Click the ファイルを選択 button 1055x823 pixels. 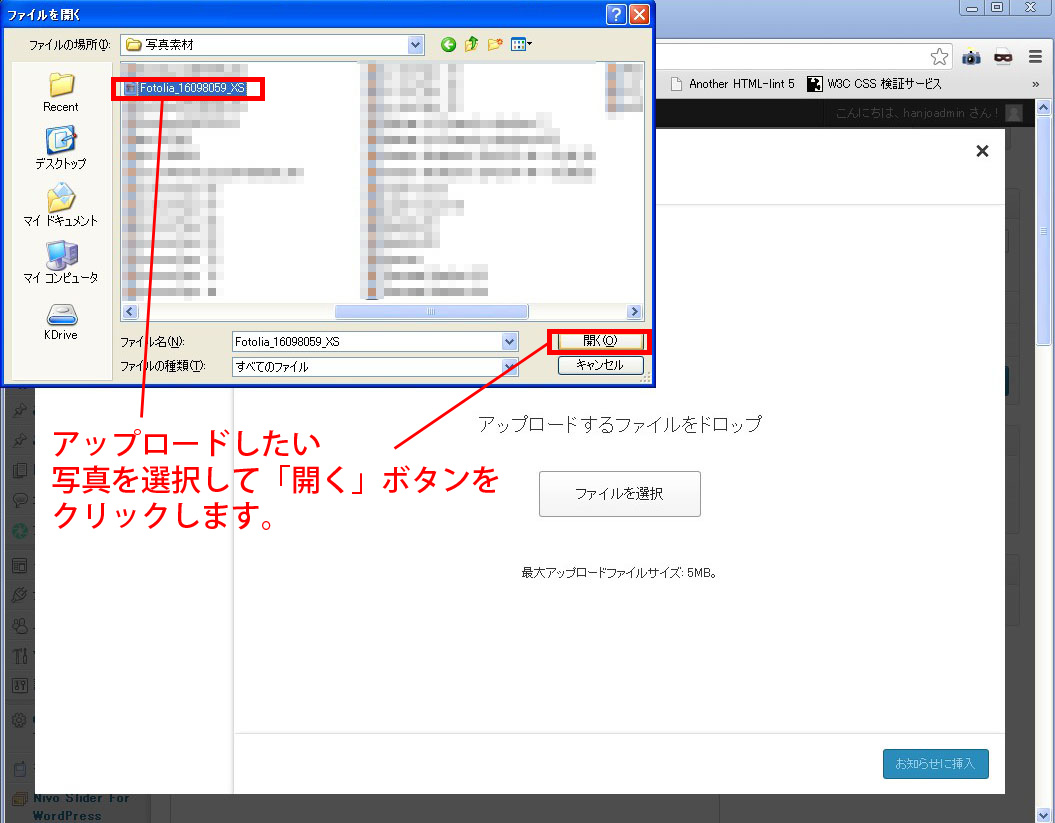click(x=619, y=494)
